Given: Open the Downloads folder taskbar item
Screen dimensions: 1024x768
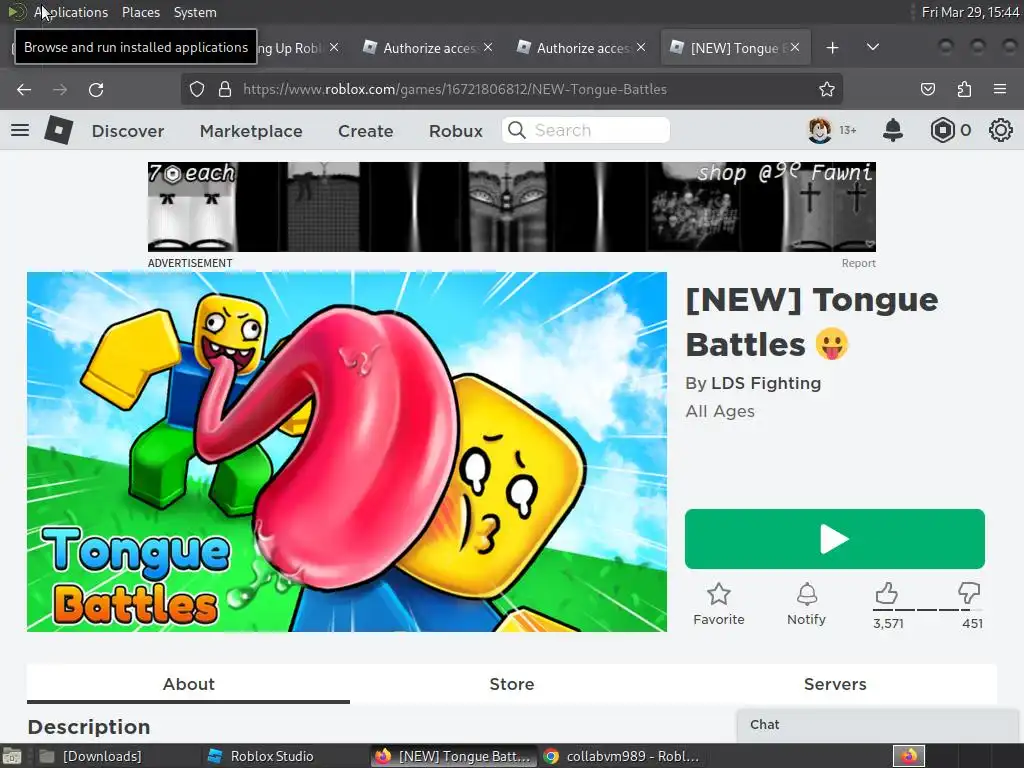Looking at the screenshot, I should 90,756.
